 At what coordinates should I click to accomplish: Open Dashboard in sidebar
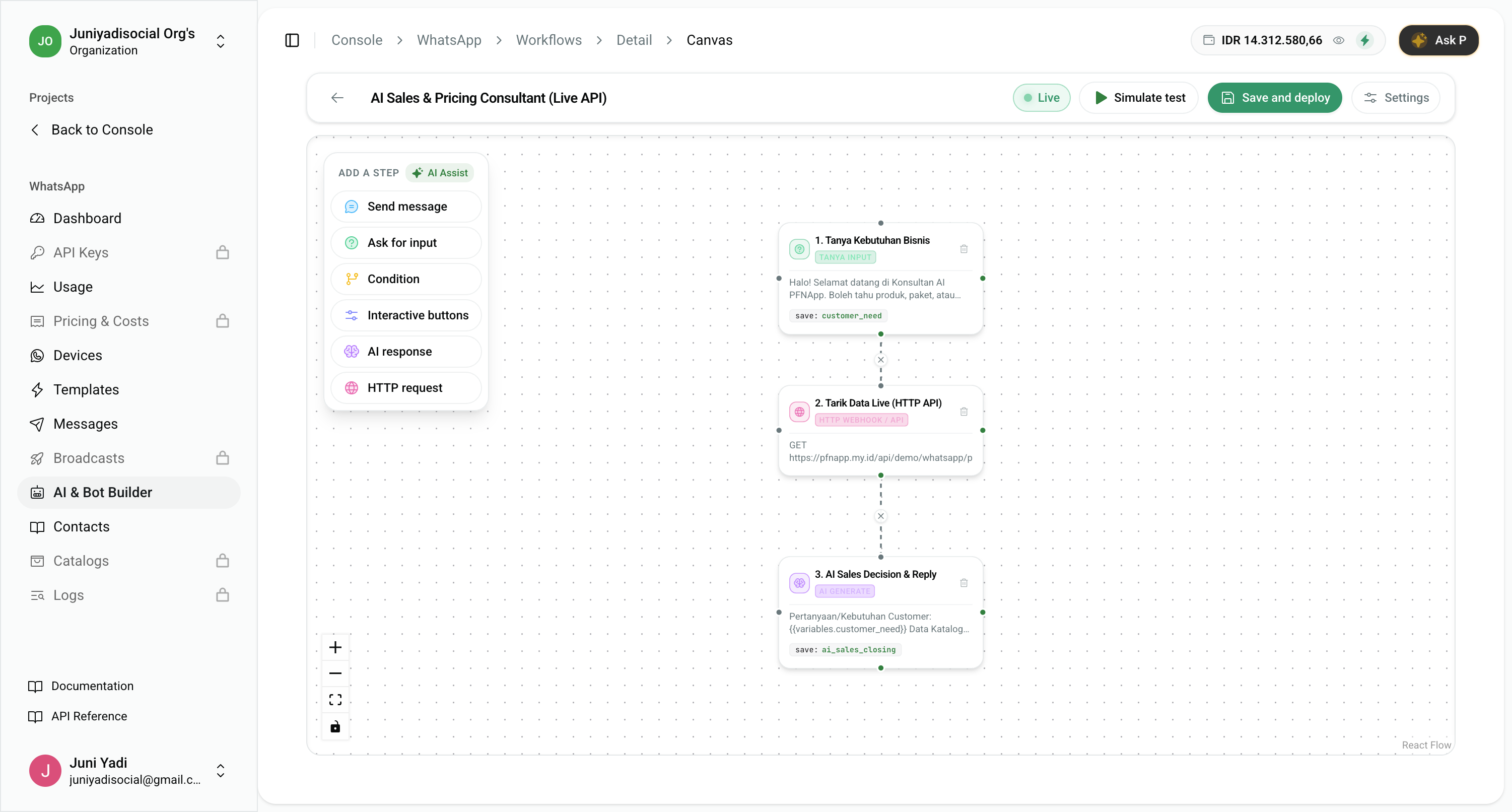(129, 219)
